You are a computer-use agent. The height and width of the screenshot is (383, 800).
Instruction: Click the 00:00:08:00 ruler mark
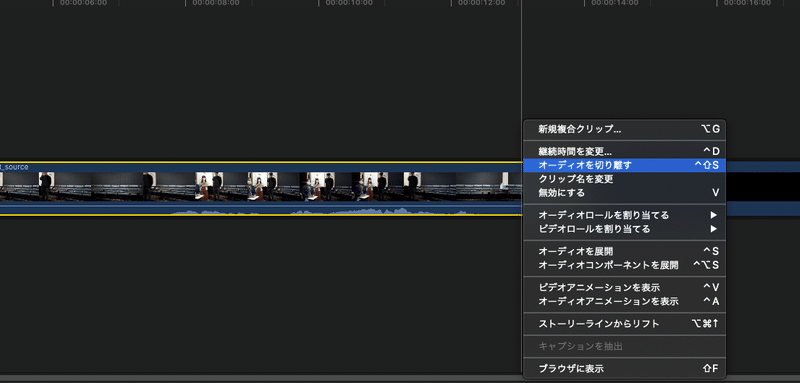tap(216, 3)
